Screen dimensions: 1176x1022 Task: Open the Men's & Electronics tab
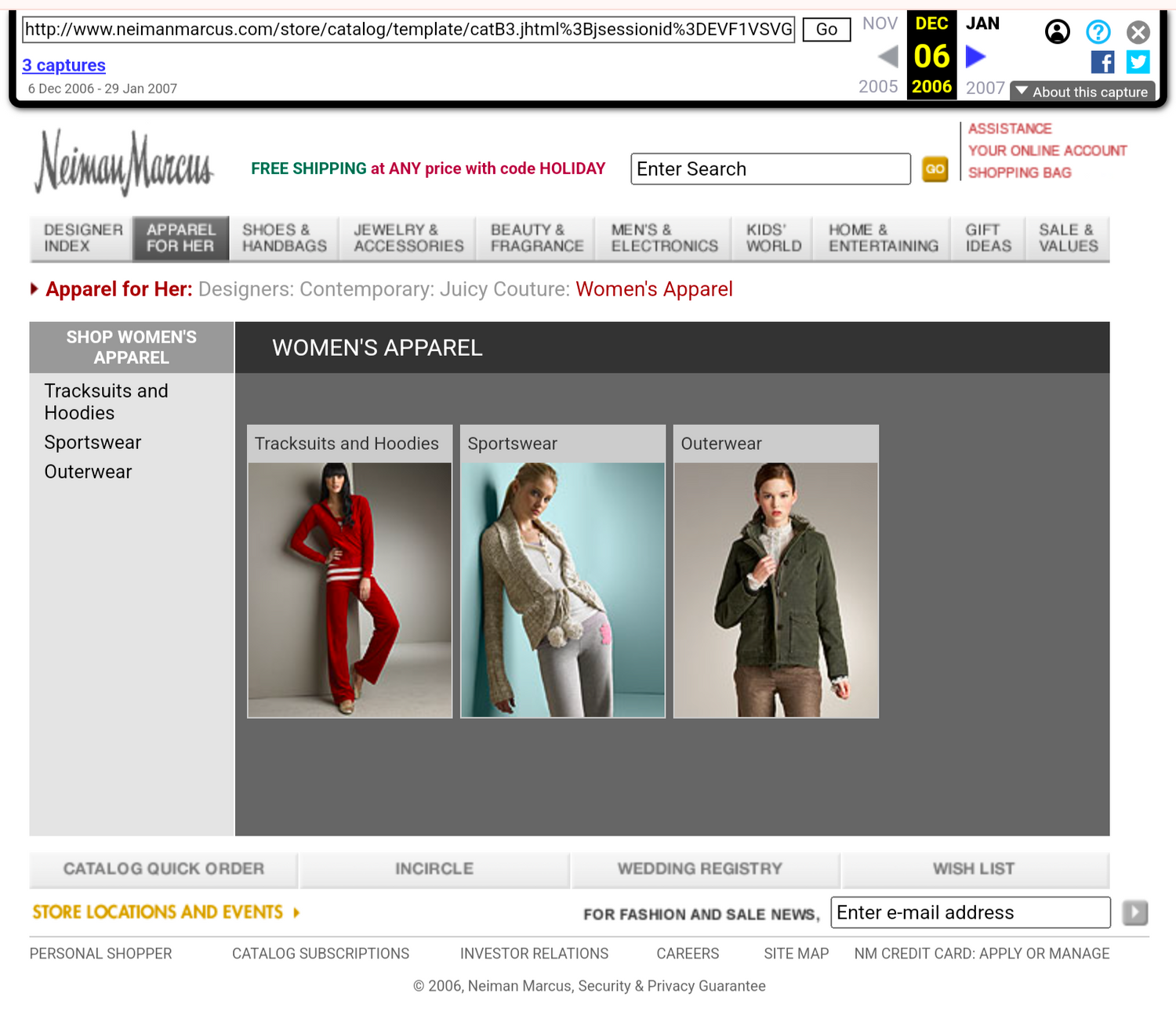pyautogui.click(x=665, y=238)
